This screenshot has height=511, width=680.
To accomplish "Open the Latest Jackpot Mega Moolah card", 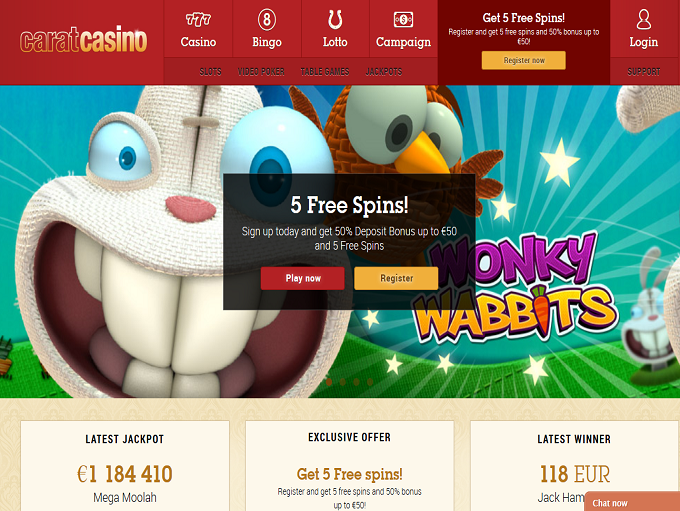I will tap(125, 465).
